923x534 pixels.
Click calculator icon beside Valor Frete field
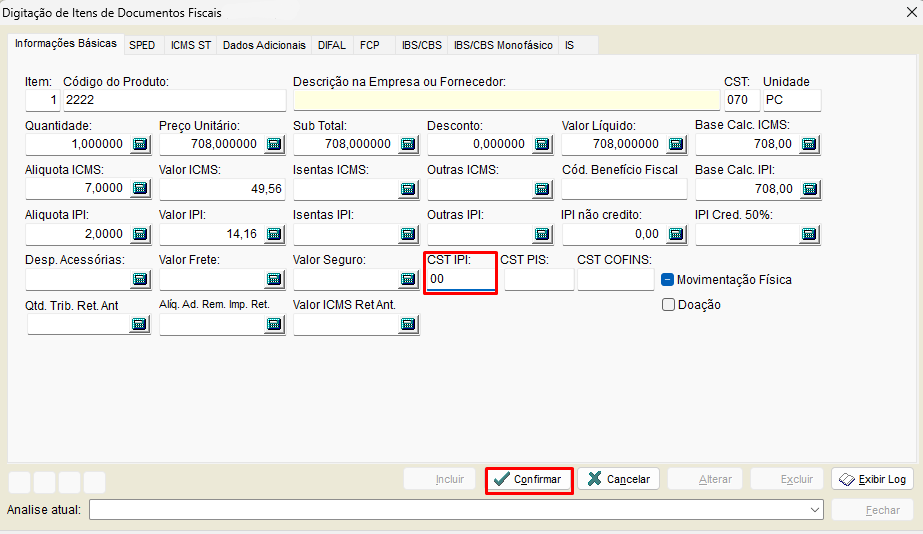(274, 279)
